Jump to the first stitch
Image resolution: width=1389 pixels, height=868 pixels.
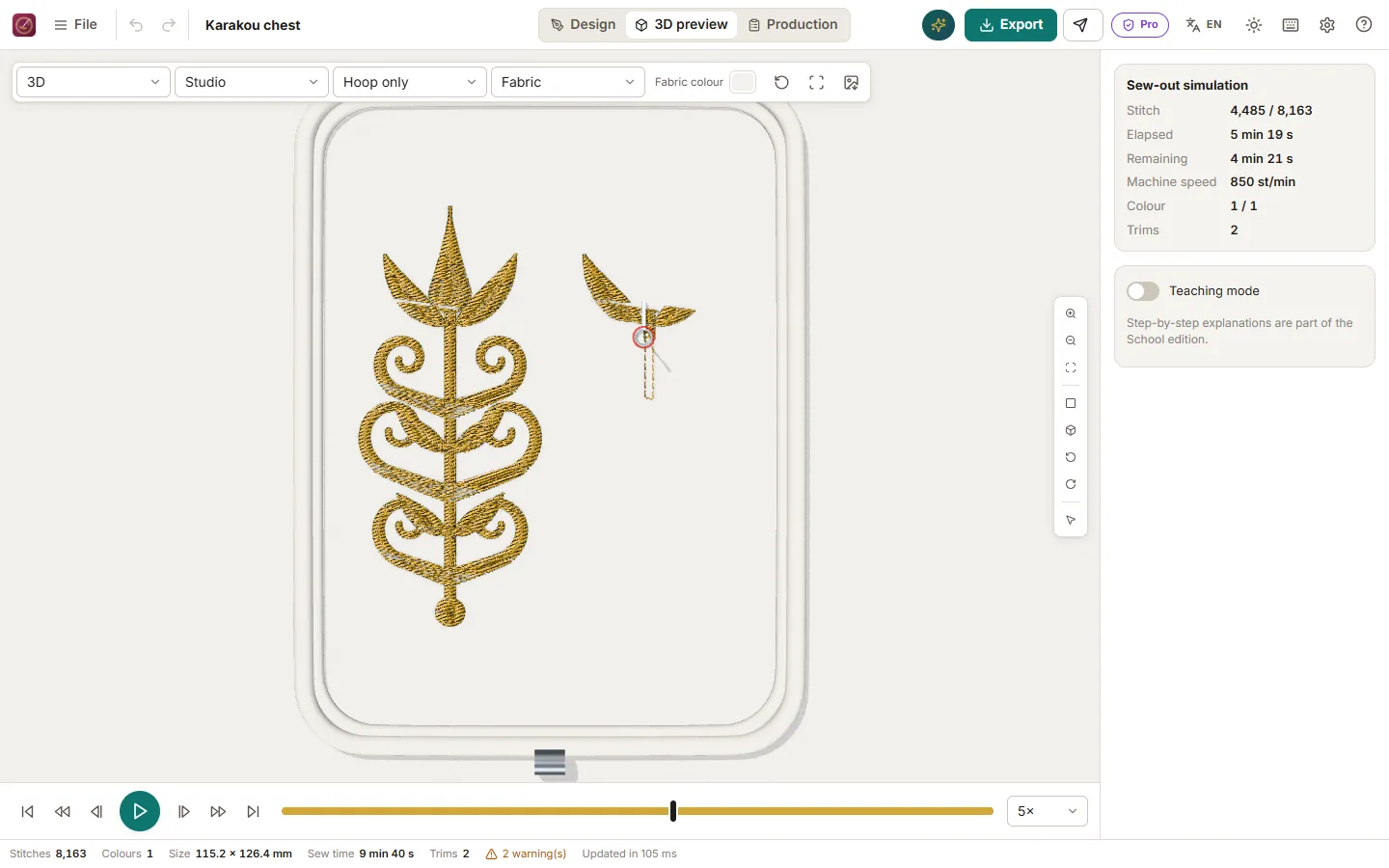pyautogui.click(x=28, y=811)
